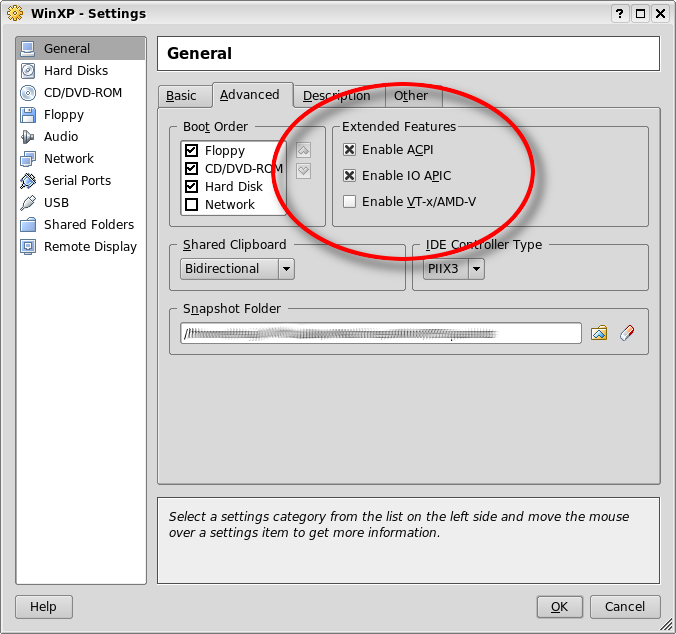Open the Shared Folders settings icon
Viewport: 676px width, 634px height.
(x=28, y=225)
